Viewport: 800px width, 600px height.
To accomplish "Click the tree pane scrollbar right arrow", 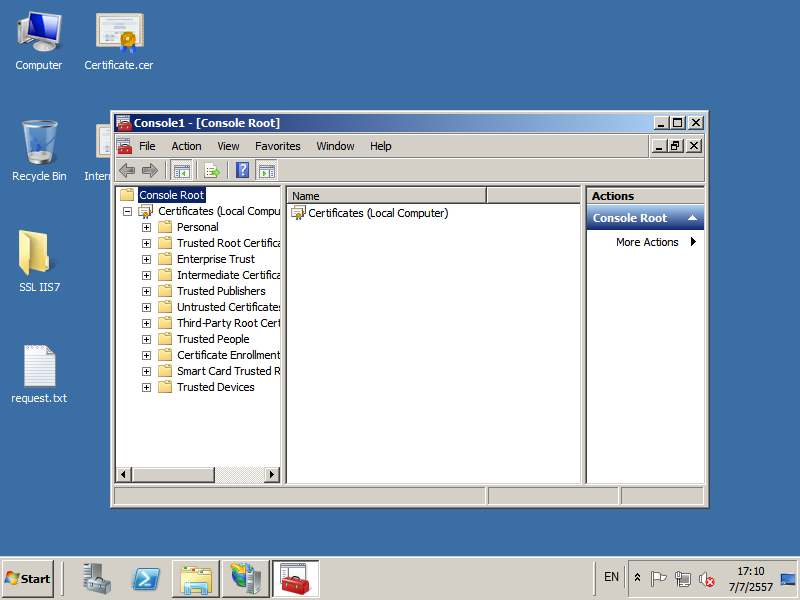I will (274, 474).
